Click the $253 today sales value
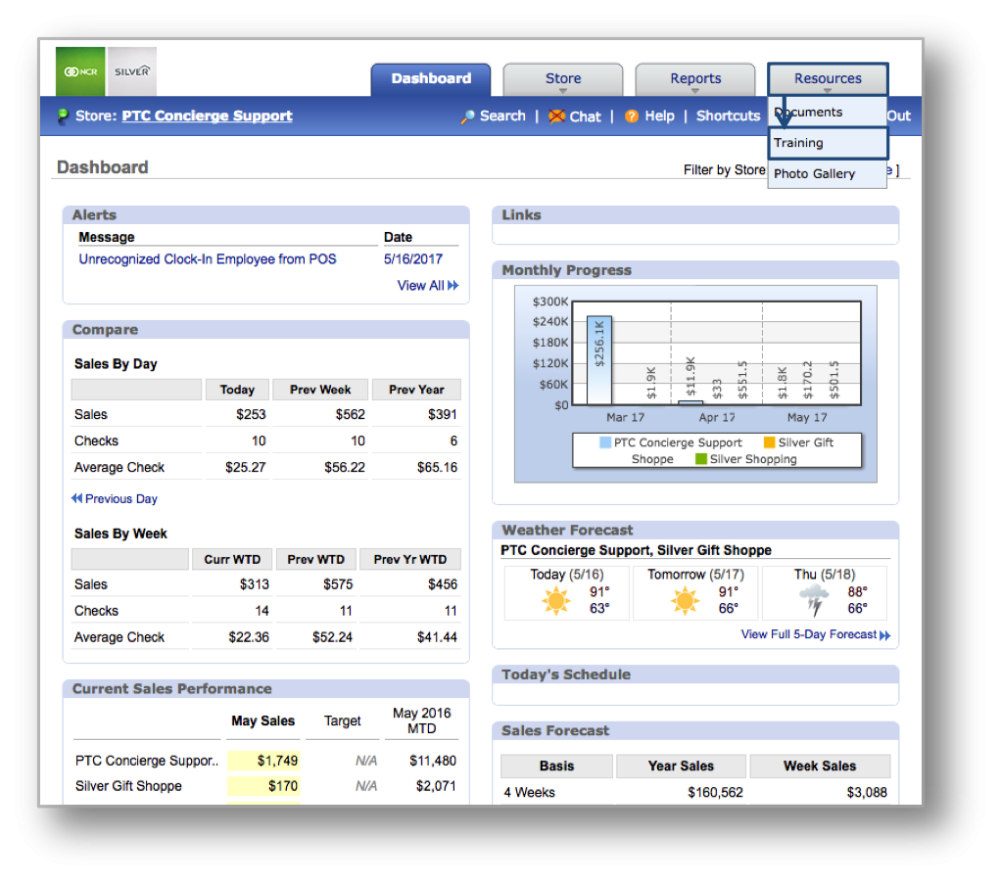Viewport: 1000px width, 882px height. (251, 415)
